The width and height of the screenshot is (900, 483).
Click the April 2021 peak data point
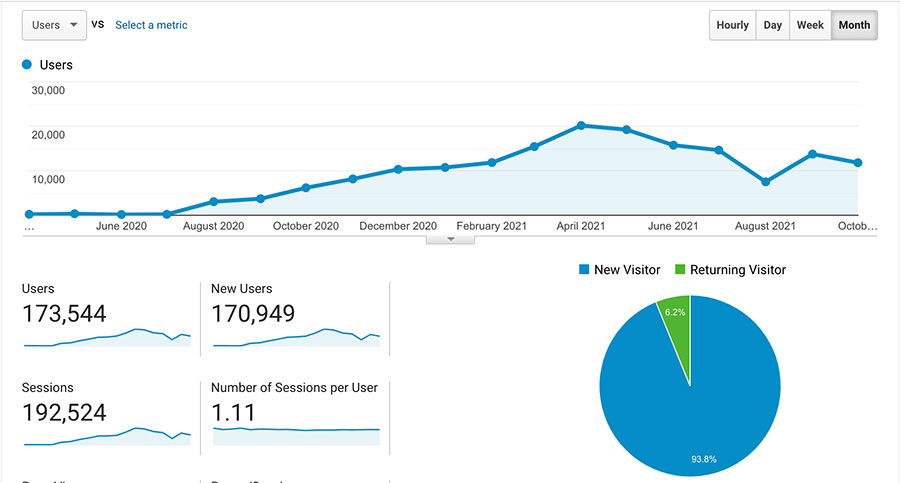[581, 125]
